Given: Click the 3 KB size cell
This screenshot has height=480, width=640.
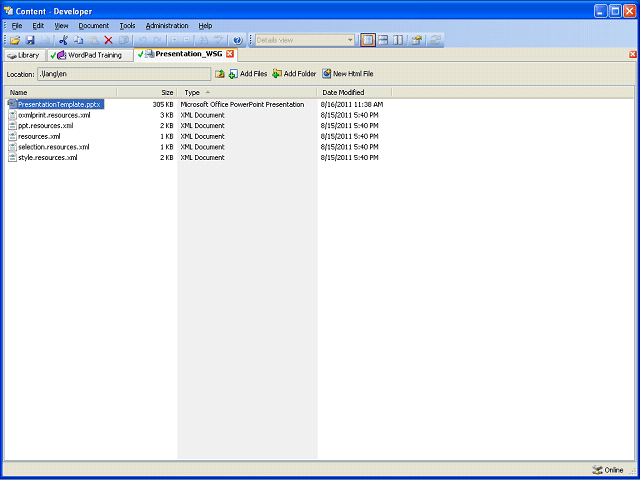Looking at the screenshot, I should coord(167,115).
